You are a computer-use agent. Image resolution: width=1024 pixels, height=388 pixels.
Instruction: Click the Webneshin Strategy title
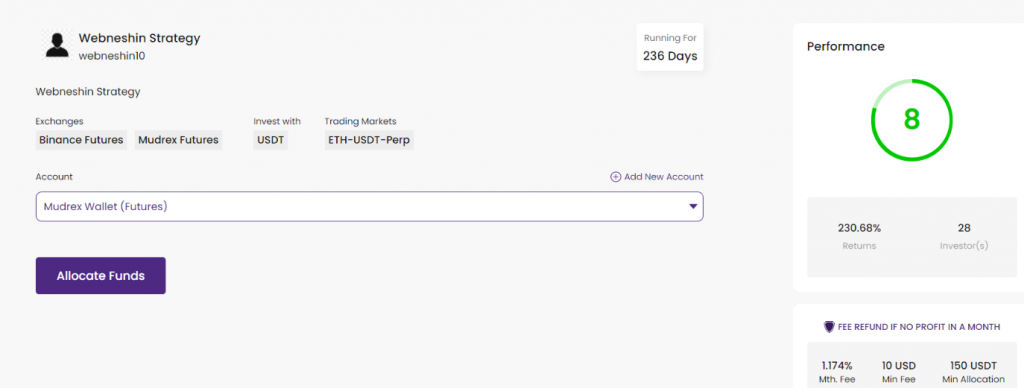click(140, 38)
